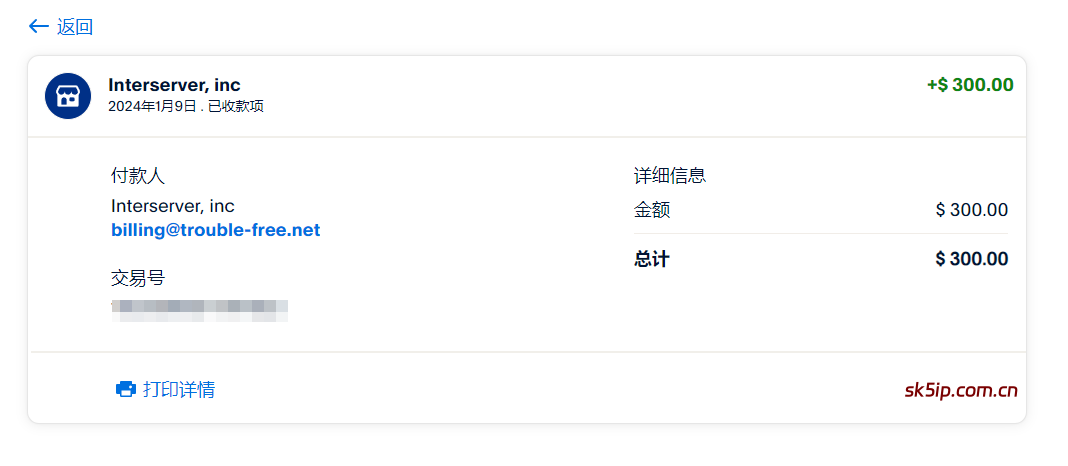Image resolution: width=1068 pixels, height=466 pixels.
Task: Click the sk5ip.com.cn watermark text
Action: (x=960, y=390)
